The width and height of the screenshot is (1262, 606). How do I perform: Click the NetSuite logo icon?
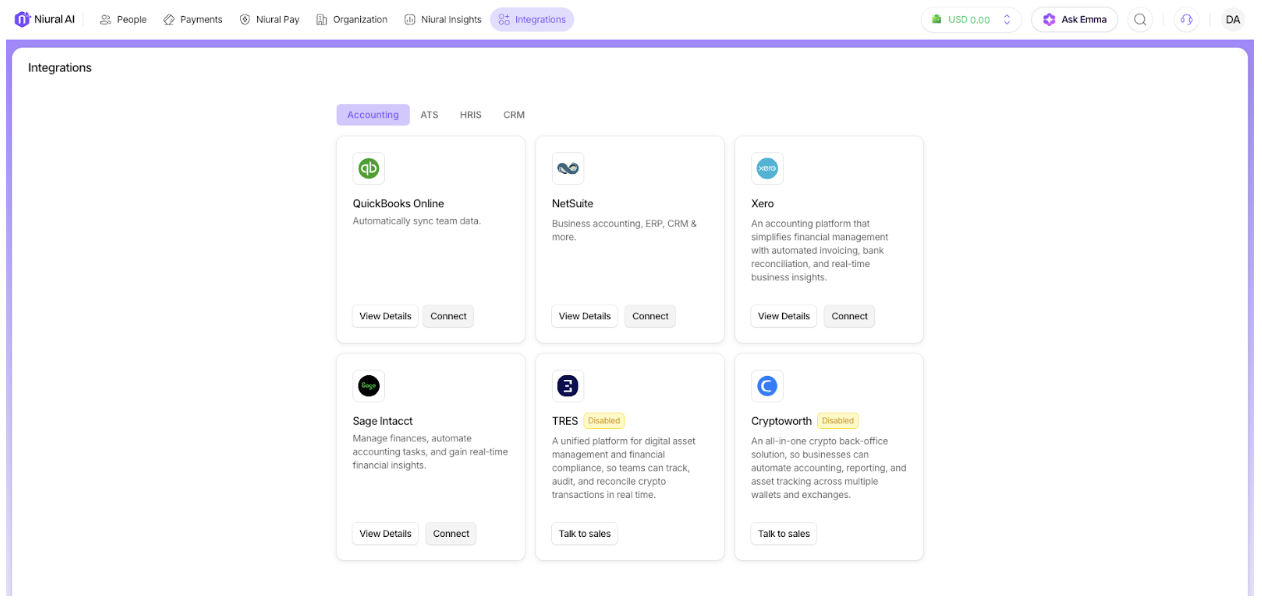[x=568, y=168]
